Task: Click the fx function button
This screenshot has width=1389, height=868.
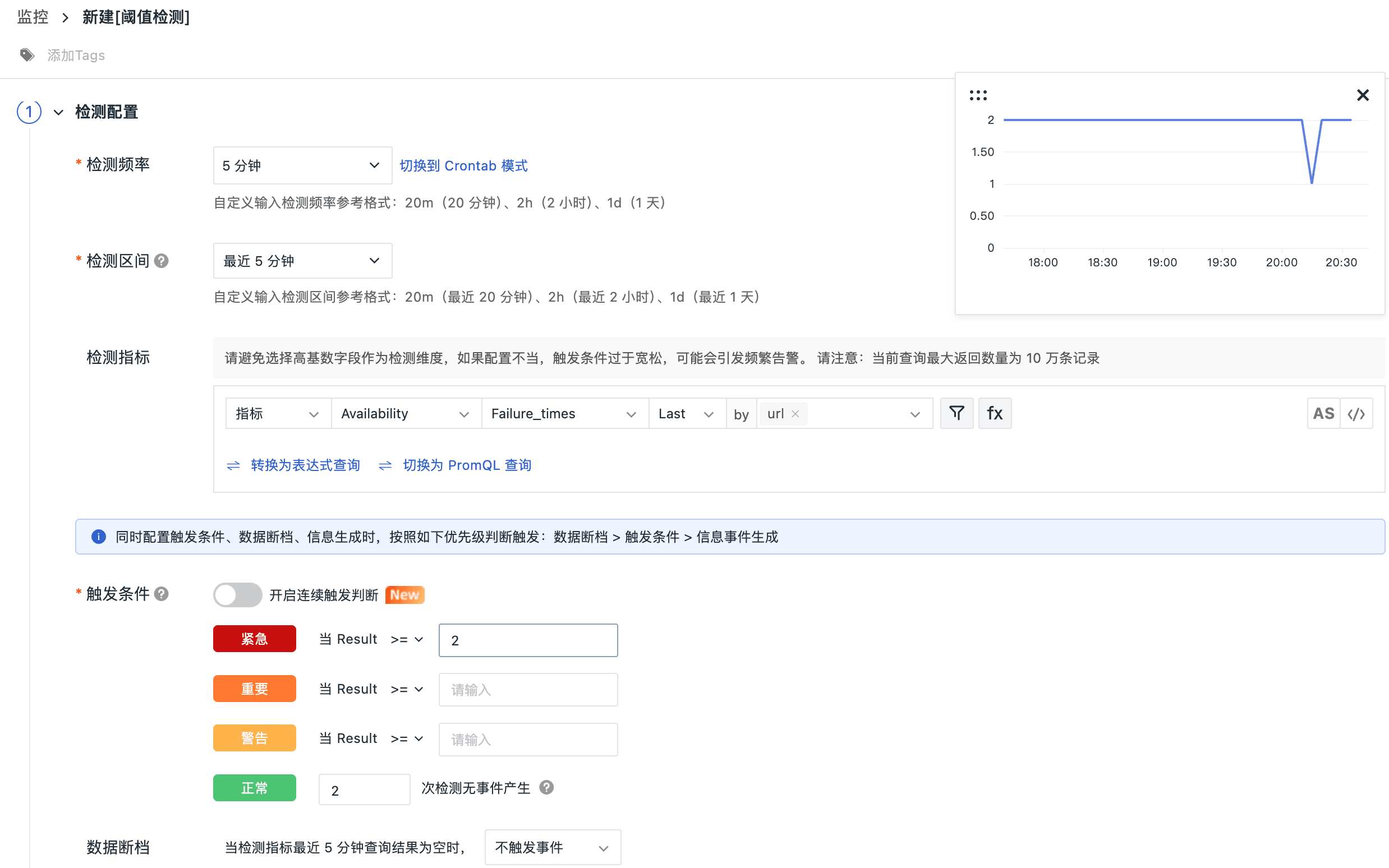Action: click(995, 413)
